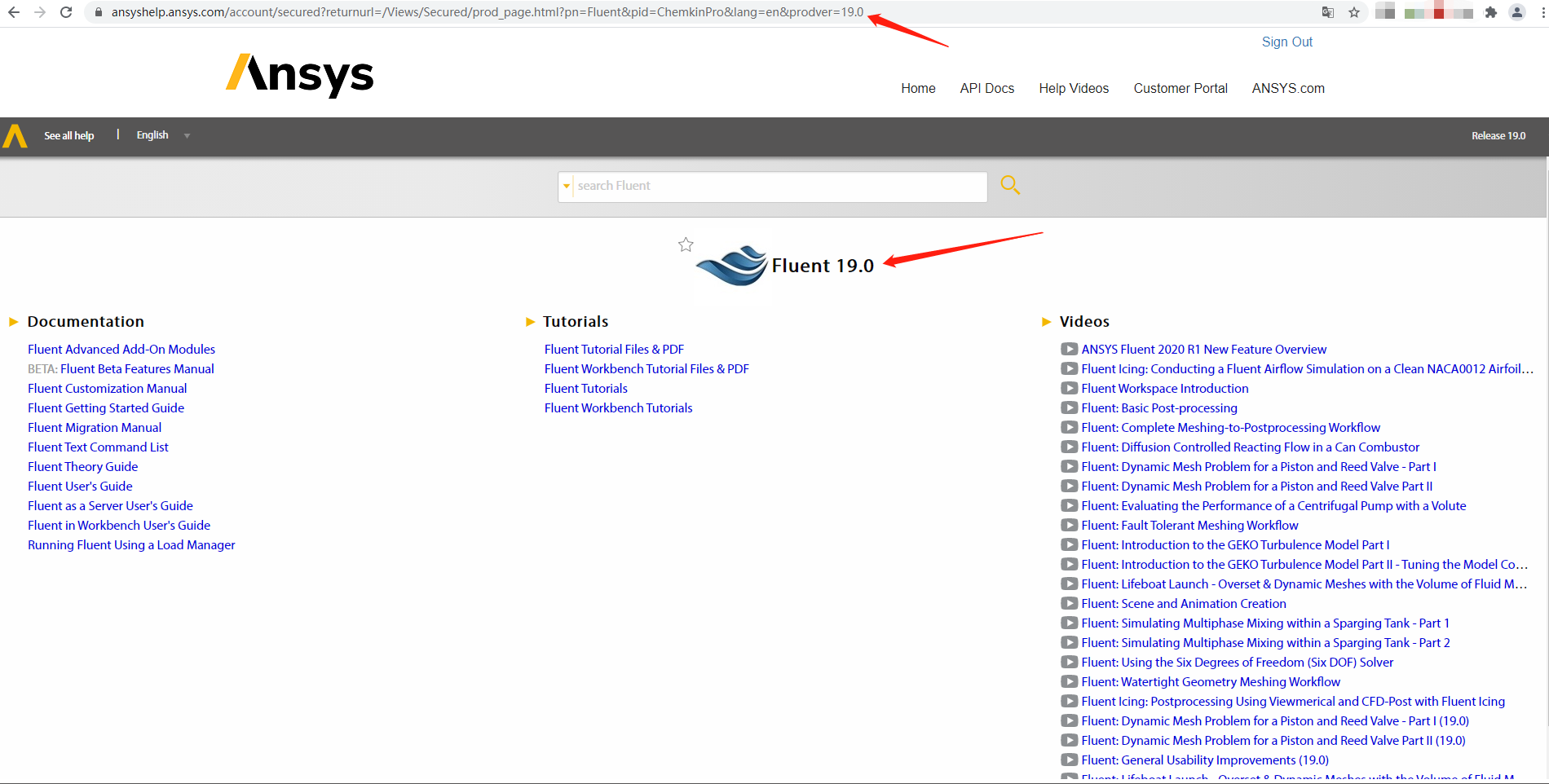
Task: Toggle the favorite star beside Fluent 19.0
Action: click(x=686, y=244)
